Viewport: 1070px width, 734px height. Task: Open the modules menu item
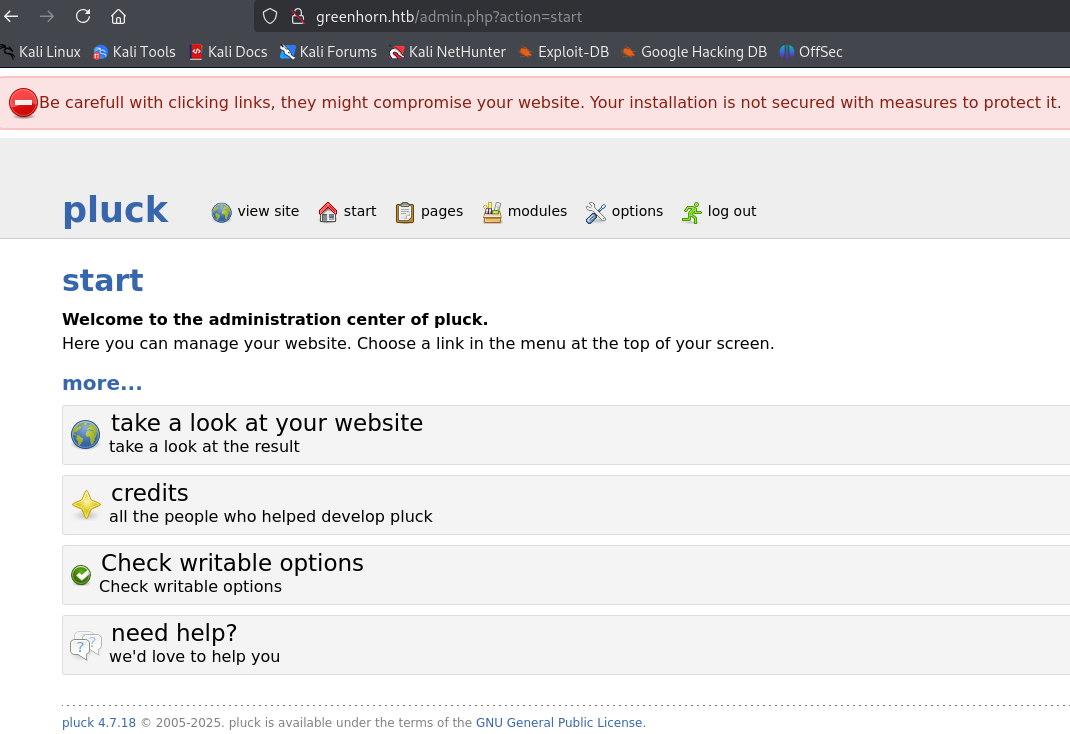pyautogui.click(x=537, y=211)
